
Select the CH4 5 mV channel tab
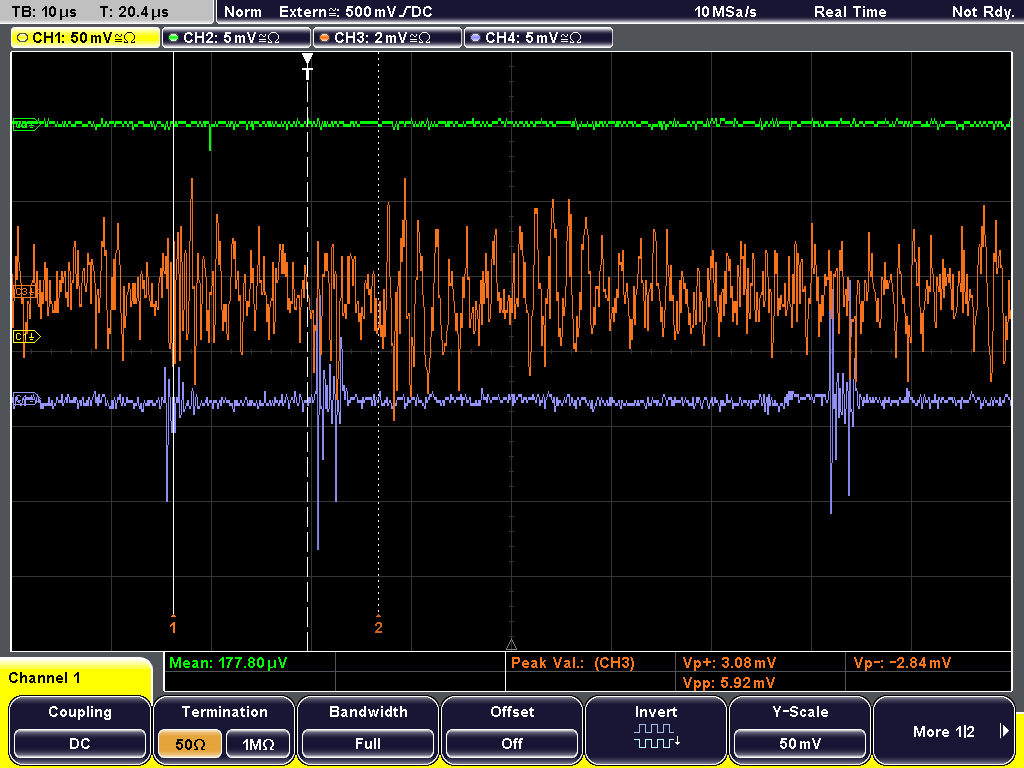(538, 38)
